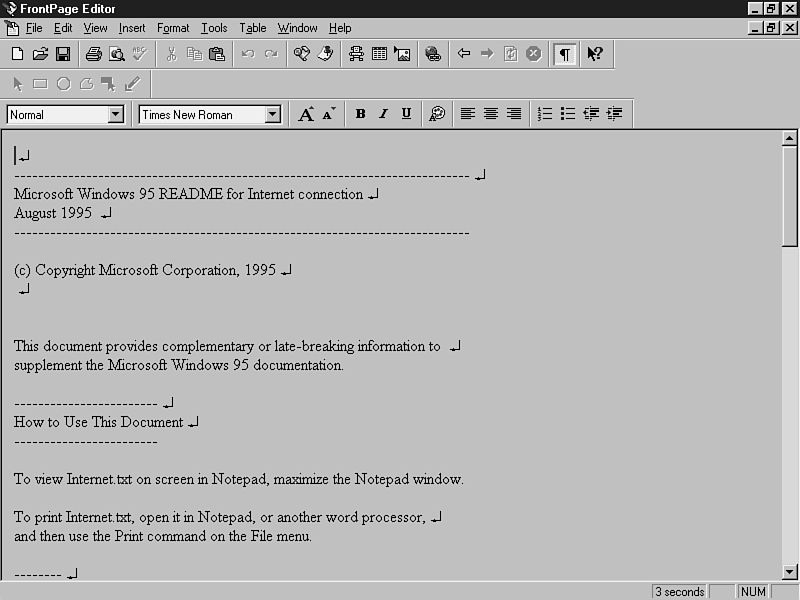
Task: Click the Open file folder icon
Action: coord(40,54)
